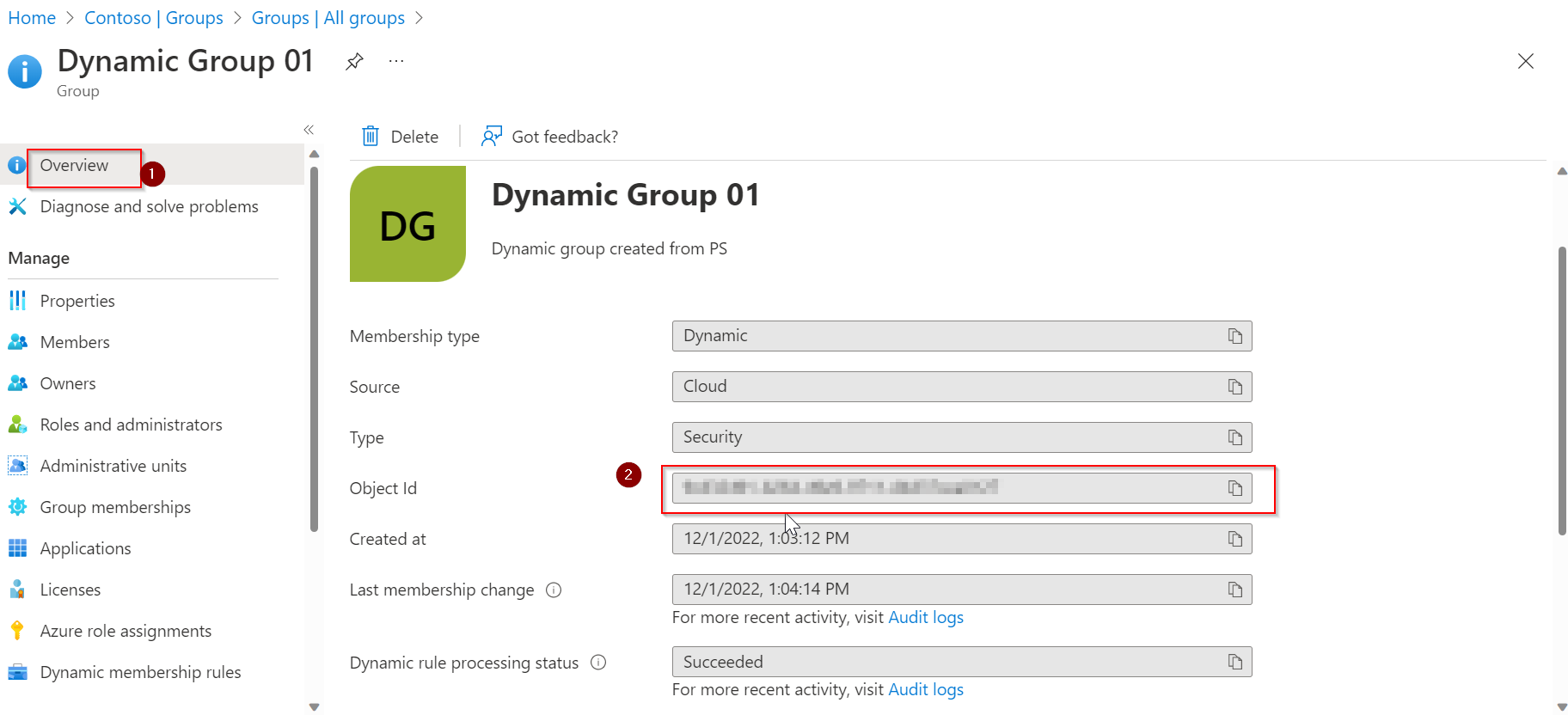Click the Membership type Dynamic field

click(962, 336)
